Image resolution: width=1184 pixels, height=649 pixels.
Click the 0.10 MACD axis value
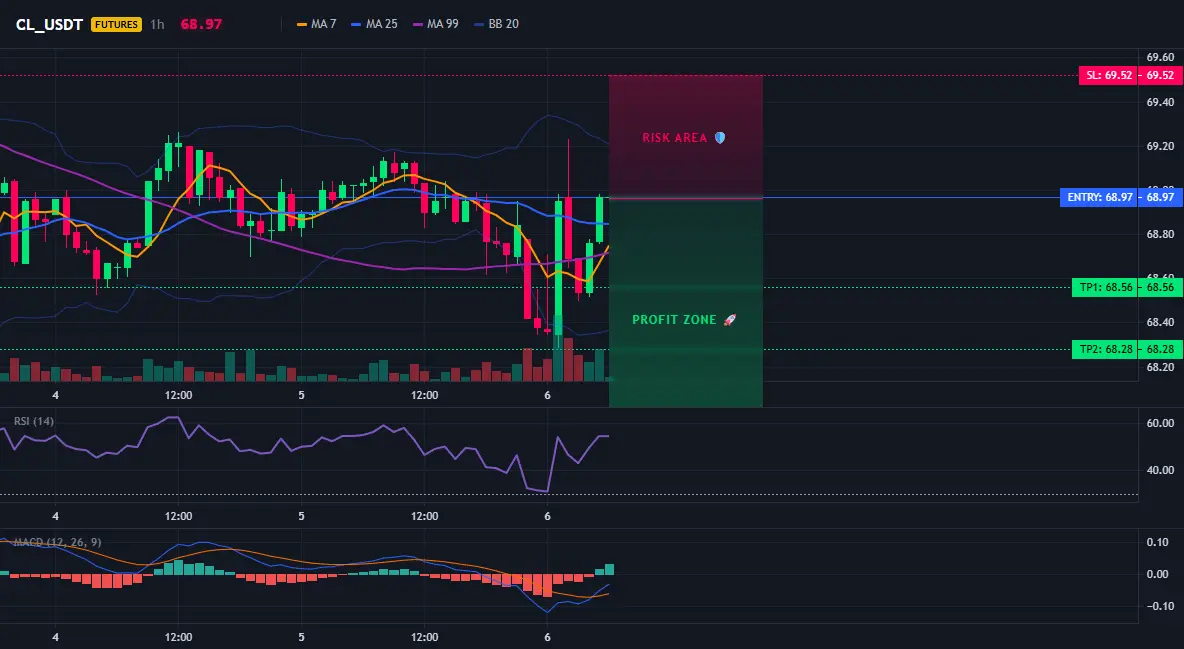[x=1157, y=542]
